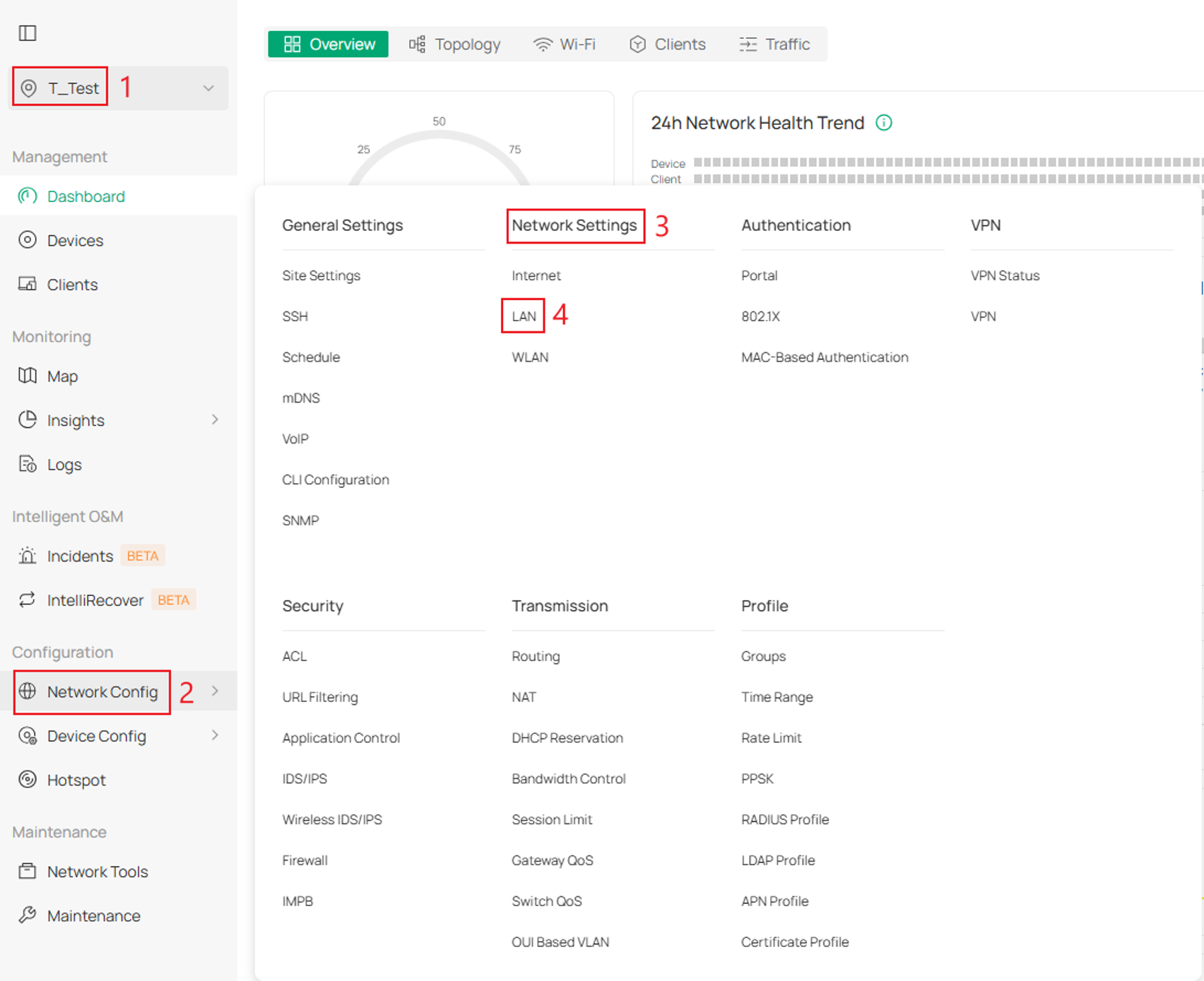Select the Overview tab
Screen dimensions: 1204x981
tap(329, 44)
